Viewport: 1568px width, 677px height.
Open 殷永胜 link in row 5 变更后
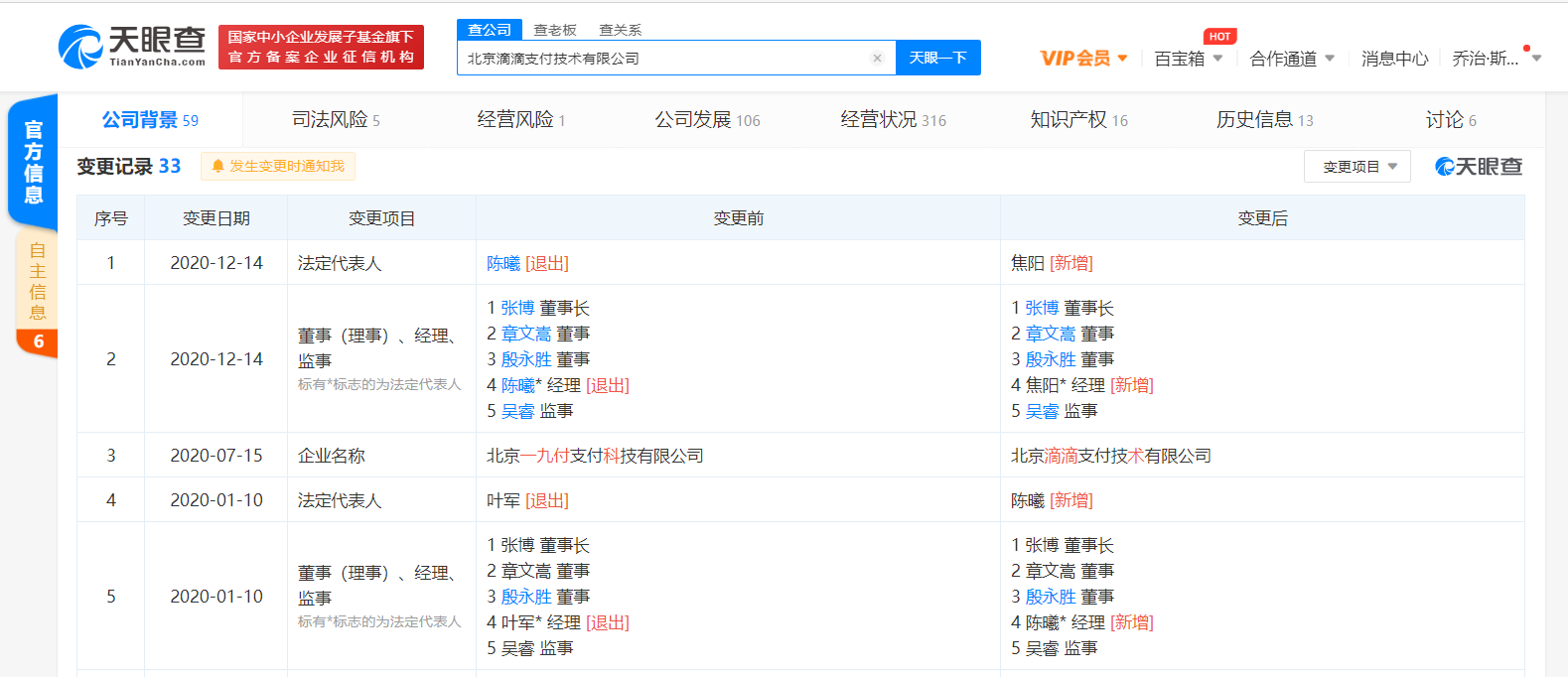(1051, 597)
